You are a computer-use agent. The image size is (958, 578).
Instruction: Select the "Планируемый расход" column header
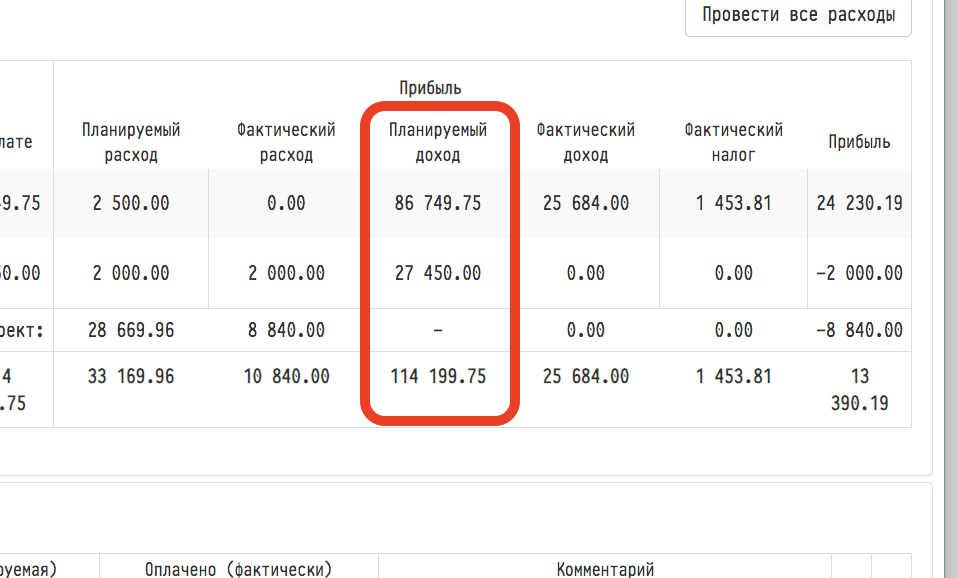[131, 142]
